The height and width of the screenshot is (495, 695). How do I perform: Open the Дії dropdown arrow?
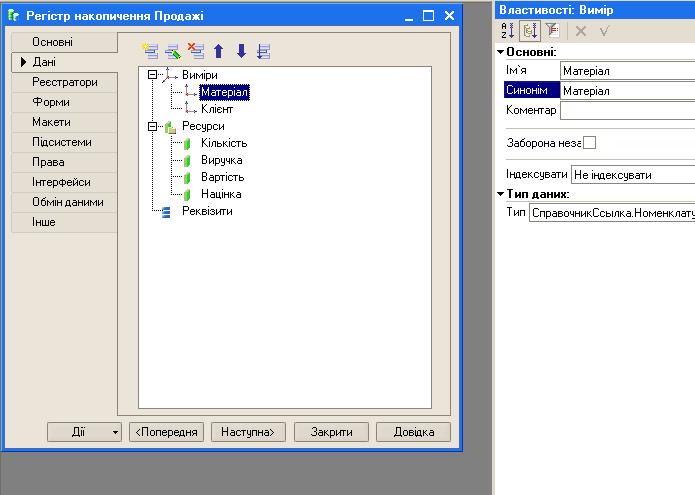click(x=115, y=432)
